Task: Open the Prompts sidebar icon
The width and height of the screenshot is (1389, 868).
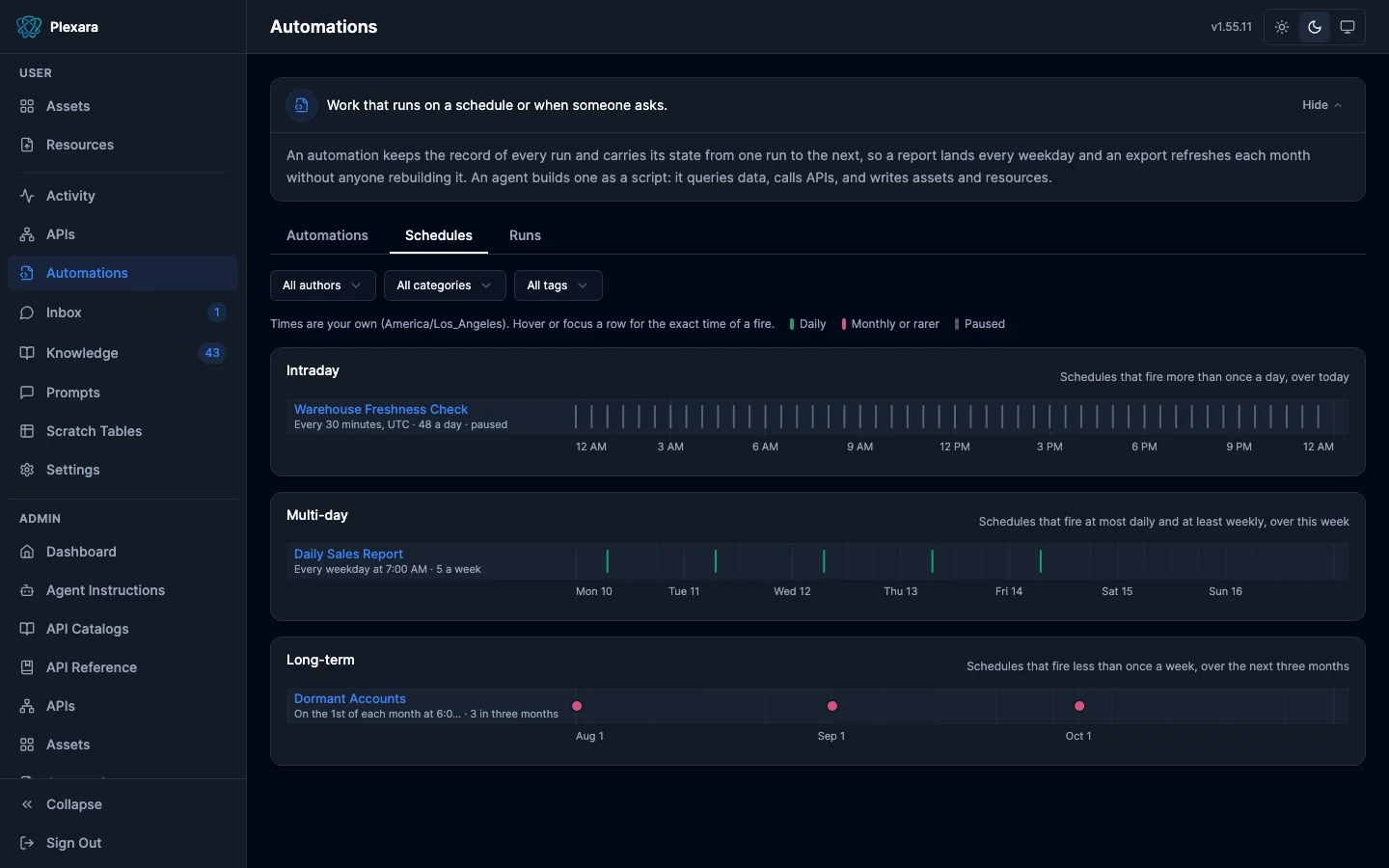Action: (27, 393)
